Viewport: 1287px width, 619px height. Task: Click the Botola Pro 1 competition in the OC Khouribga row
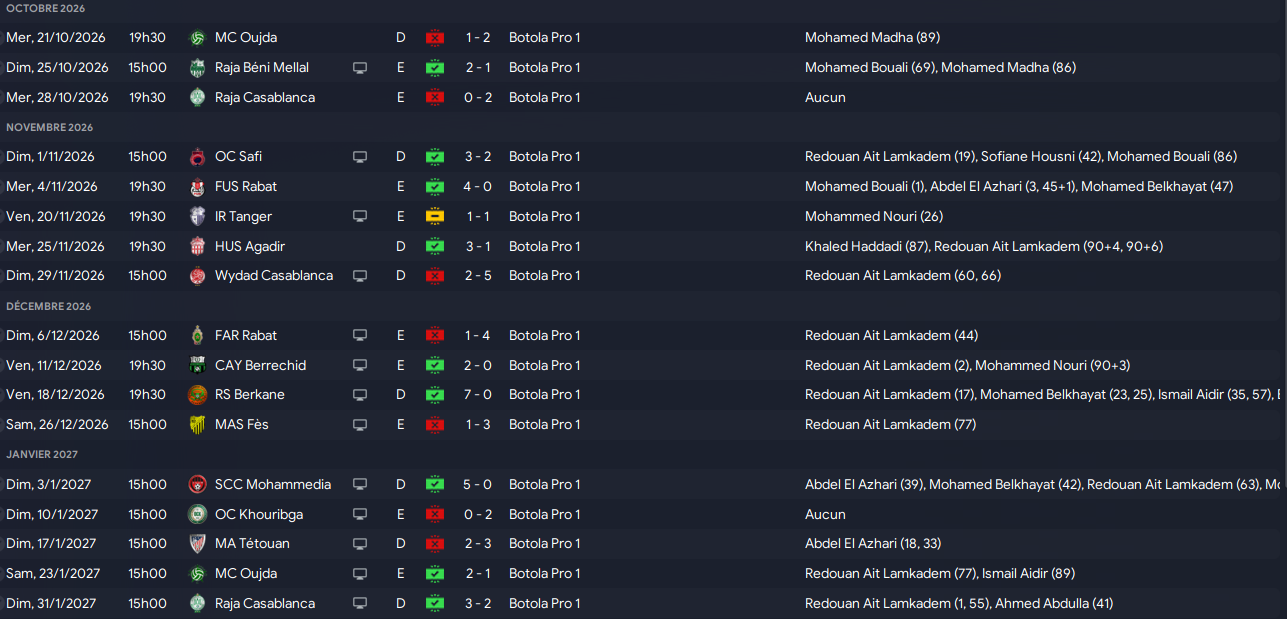tap(545, 515)
